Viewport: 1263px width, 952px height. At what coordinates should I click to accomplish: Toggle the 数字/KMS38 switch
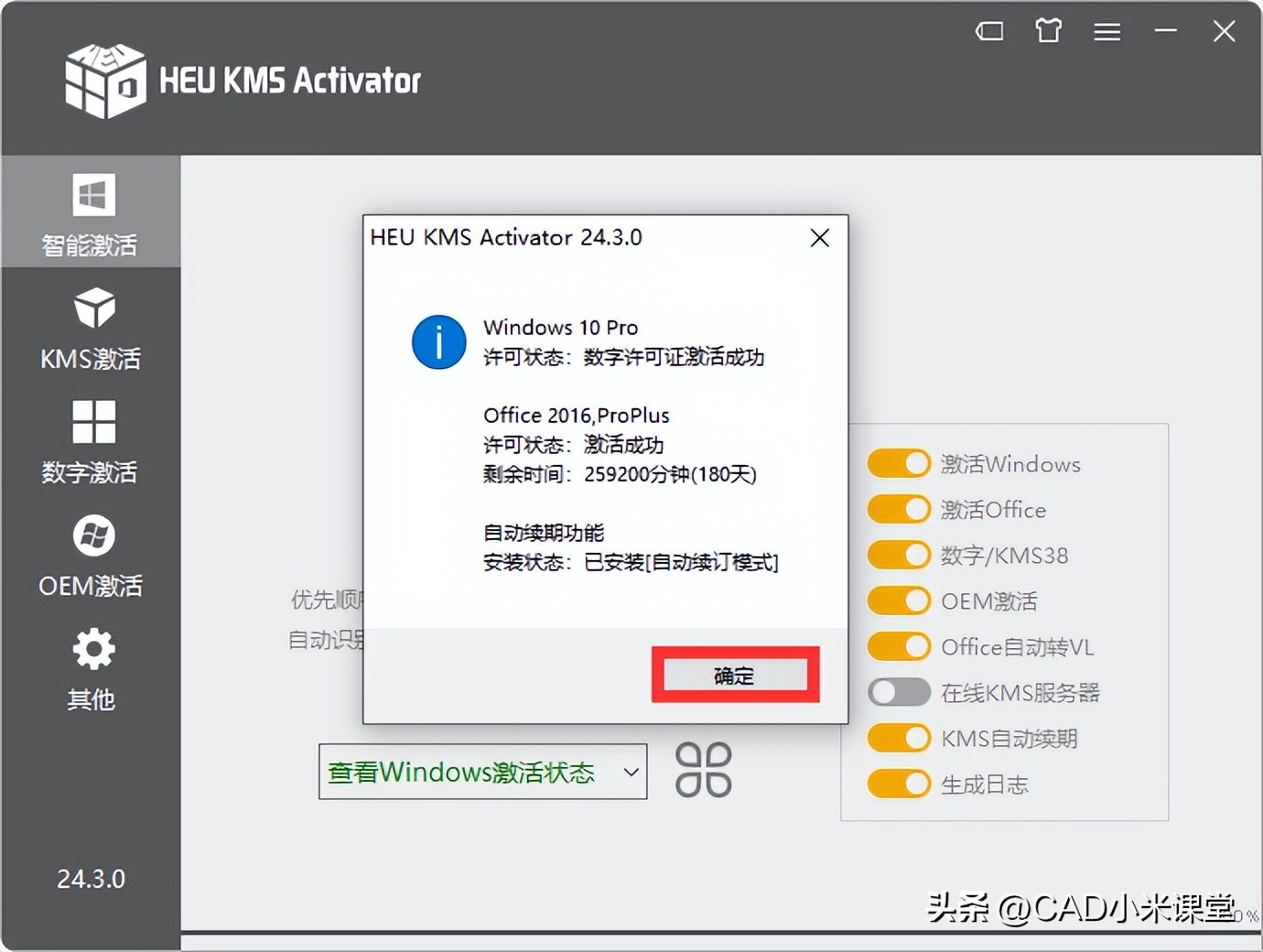[x=899, y=556]
